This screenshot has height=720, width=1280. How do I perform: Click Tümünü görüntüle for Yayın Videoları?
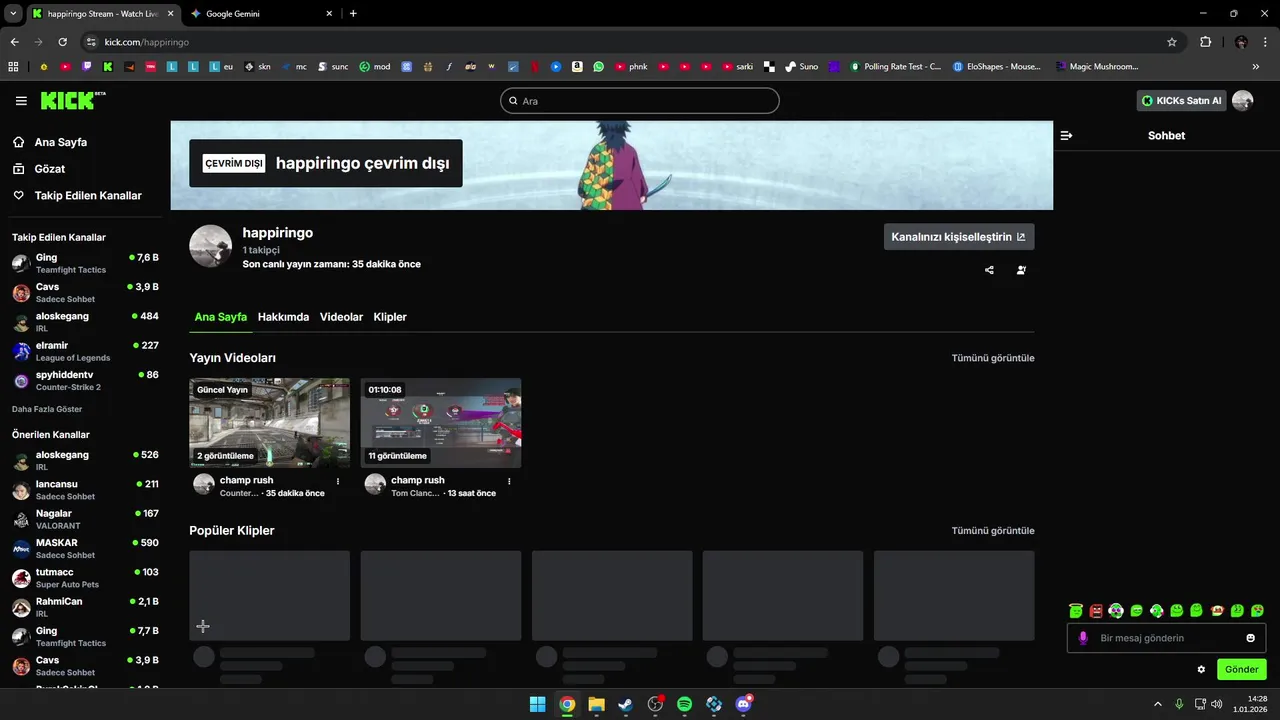click(x=993, y=358)
